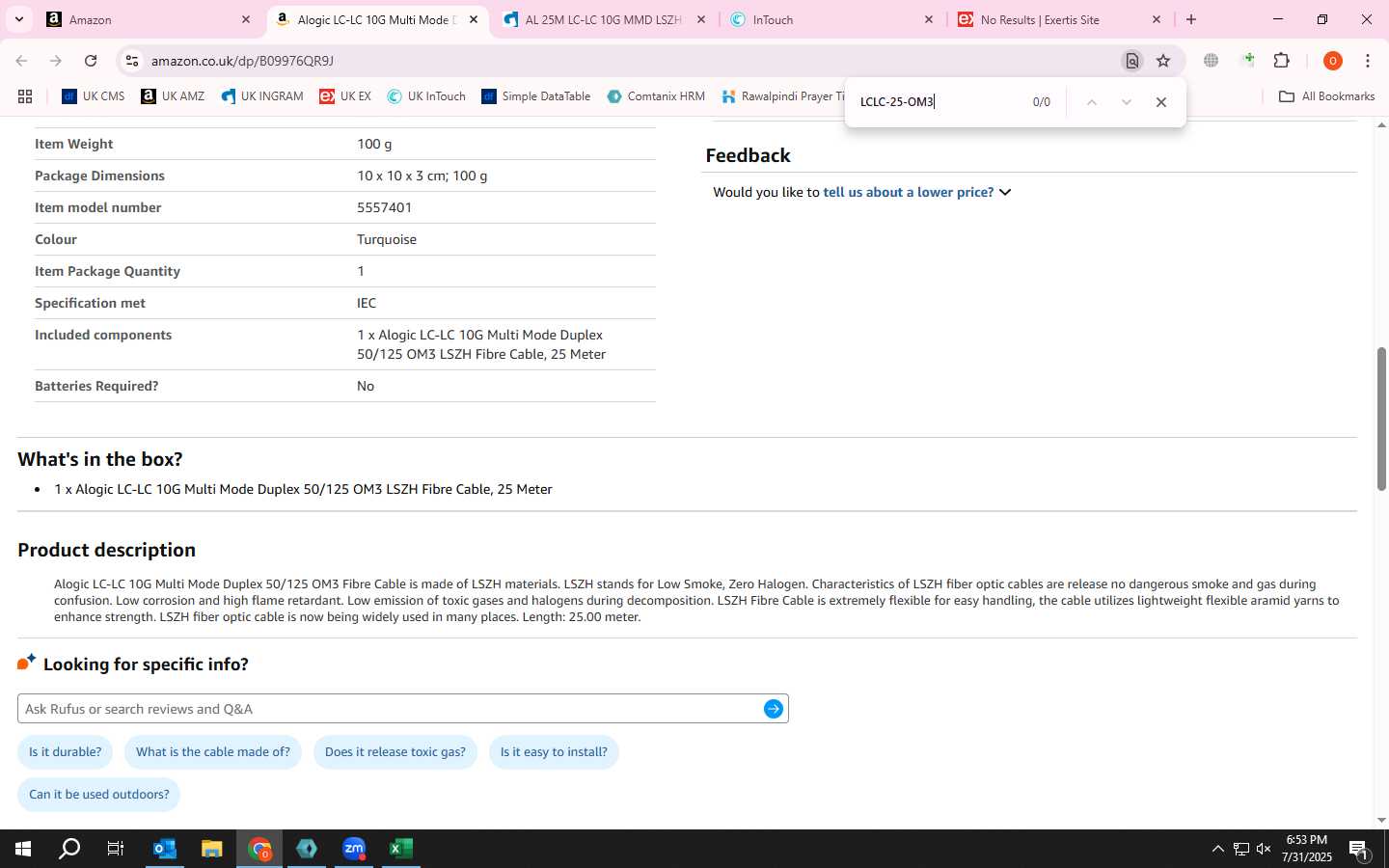Image resolution: width=1389 pixels, height=868 pixels.
Task: Click the Colour value Turquoise
Action: 387,239
